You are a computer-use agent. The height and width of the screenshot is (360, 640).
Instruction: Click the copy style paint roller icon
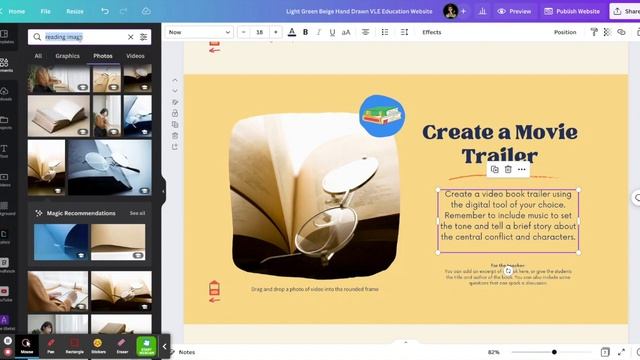point(594,32)
